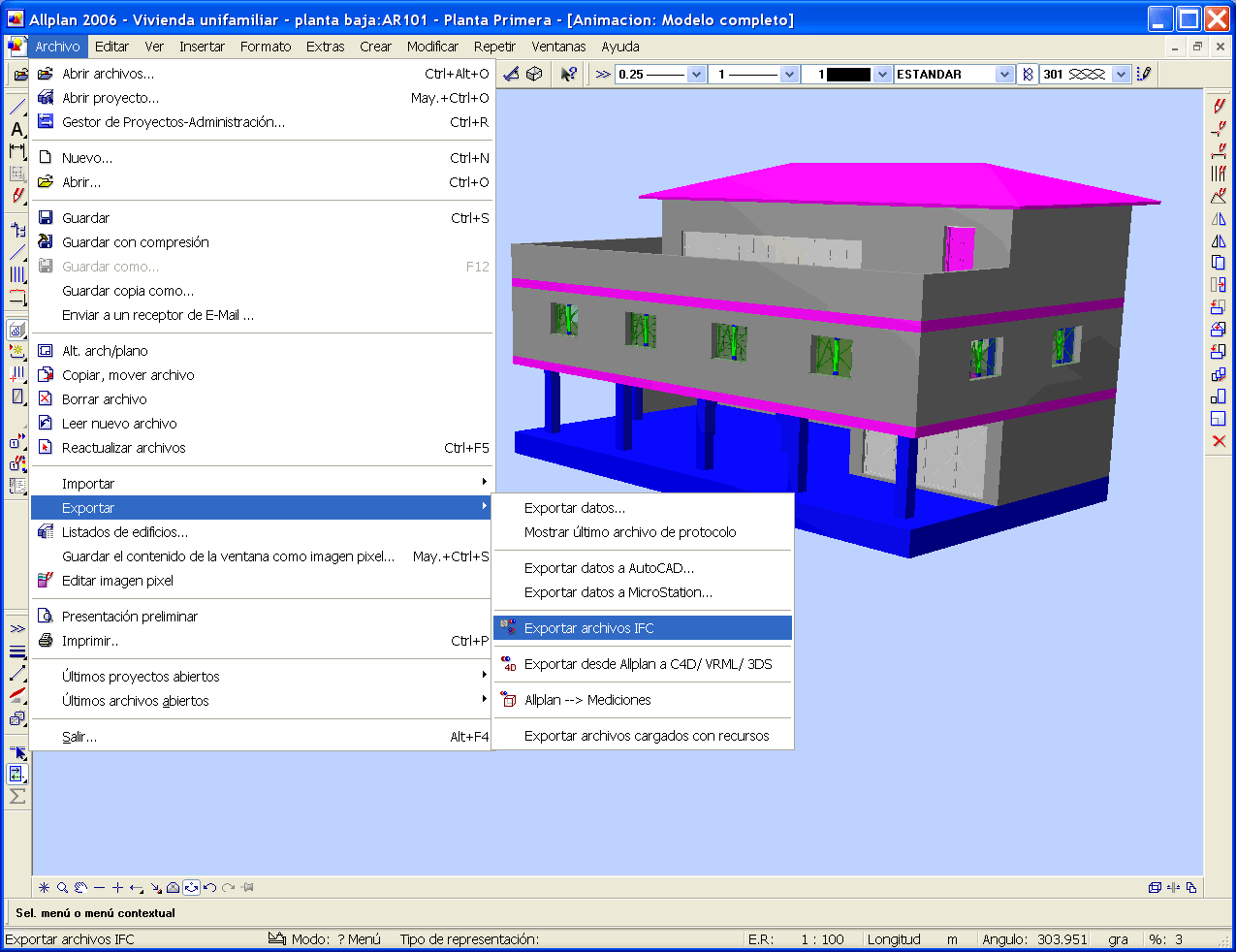Click the 'Gestor de Proyectos' icon
Screen dimensions: 1236x952
[x=46, y=122]
